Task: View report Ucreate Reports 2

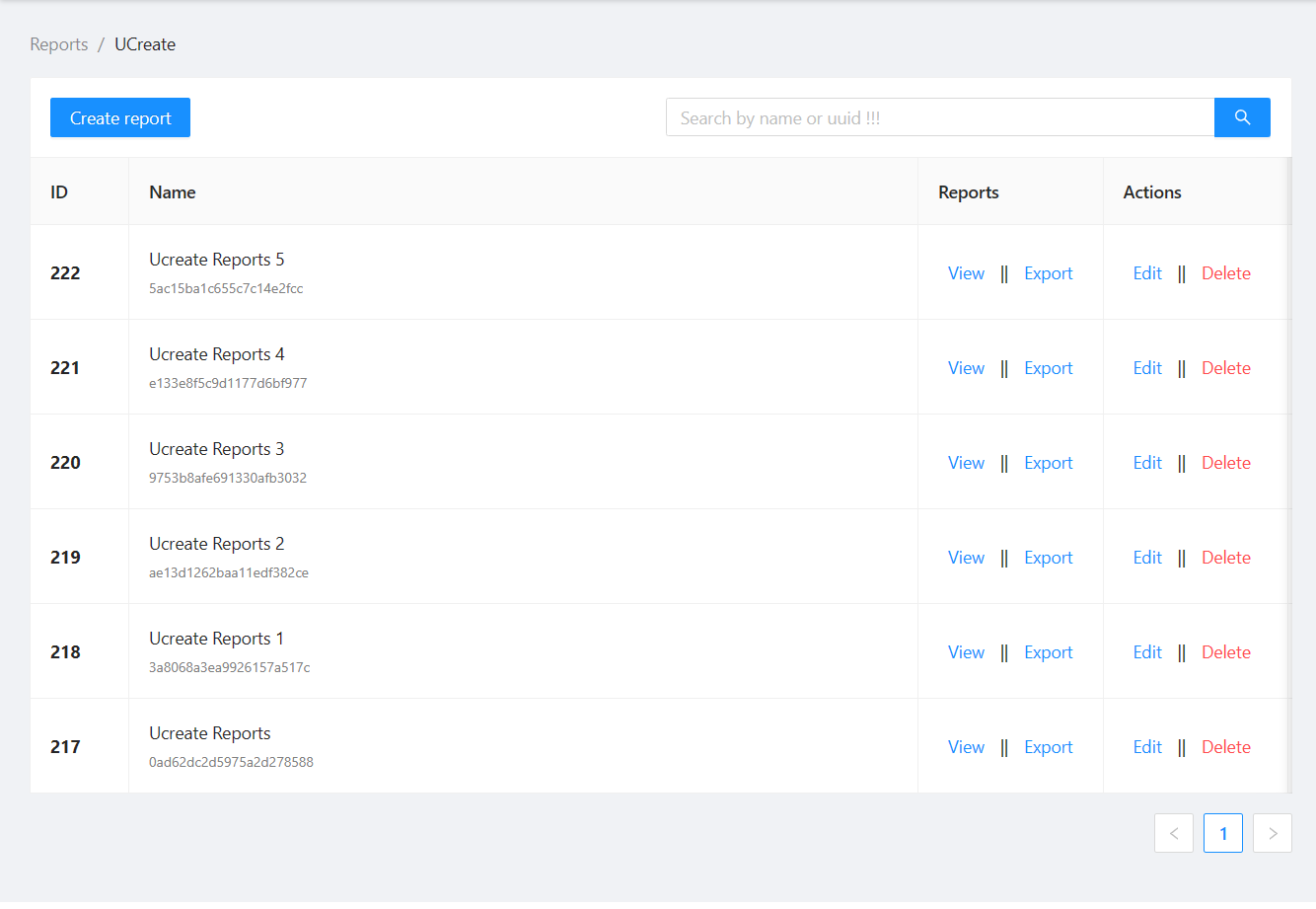Action: pyautogui.click(x=966, y=558)
